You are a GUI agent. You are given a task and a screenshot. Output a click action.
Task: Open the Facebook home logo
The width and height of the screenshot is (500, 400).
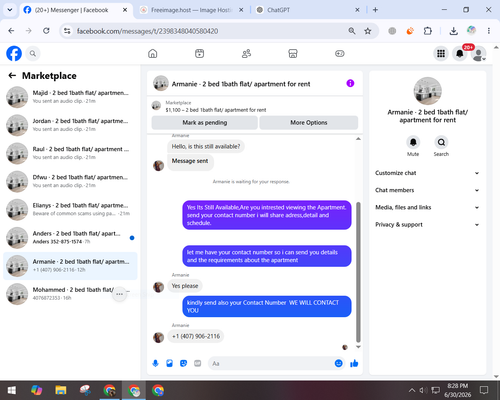click(14, 53)
